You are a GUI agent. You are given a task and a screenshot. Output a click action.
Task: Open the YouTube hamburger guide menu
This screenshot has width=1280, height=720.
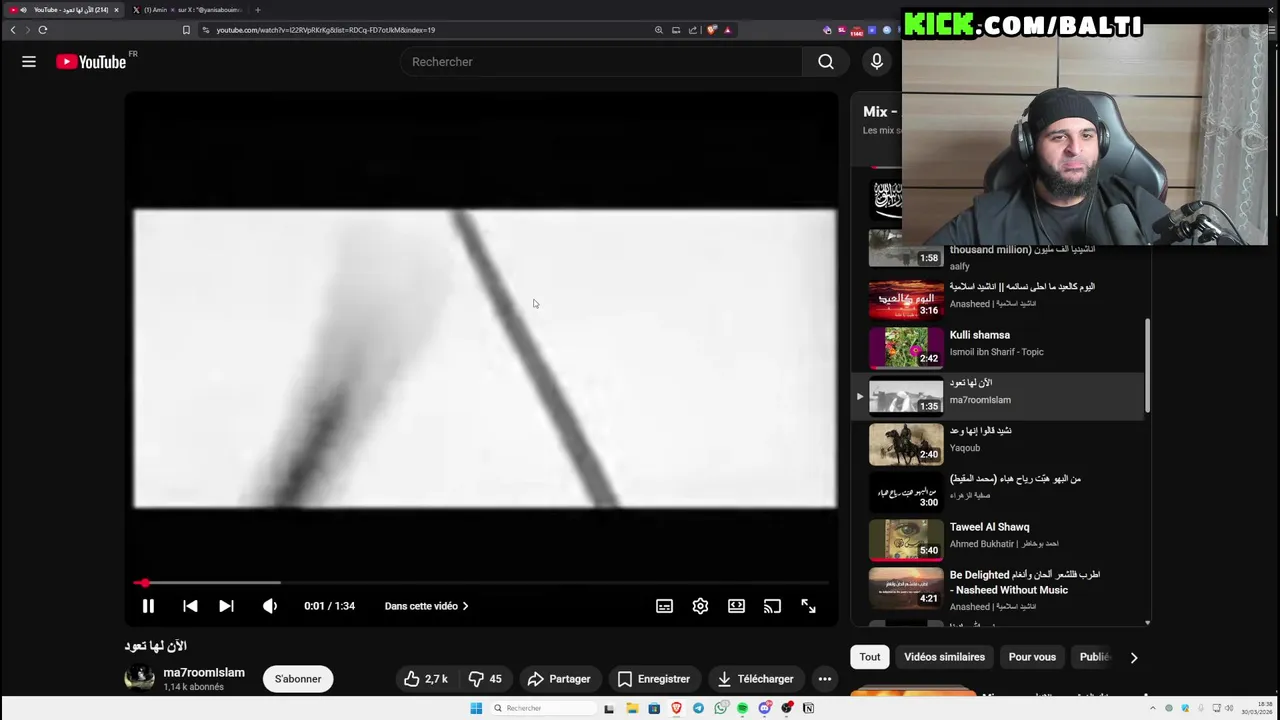(29, 62)
